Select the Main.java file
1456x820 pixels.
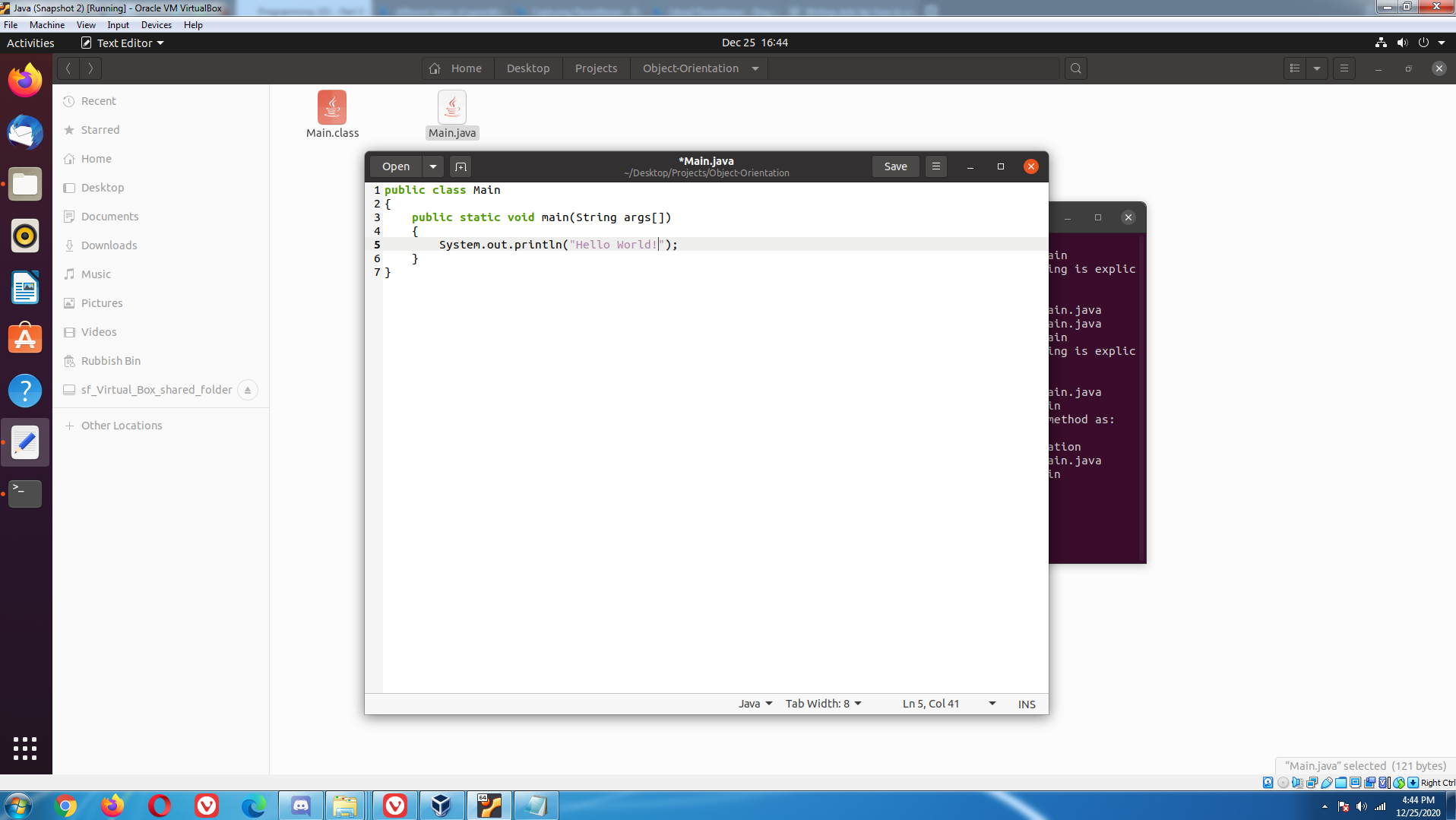(452, 114)
